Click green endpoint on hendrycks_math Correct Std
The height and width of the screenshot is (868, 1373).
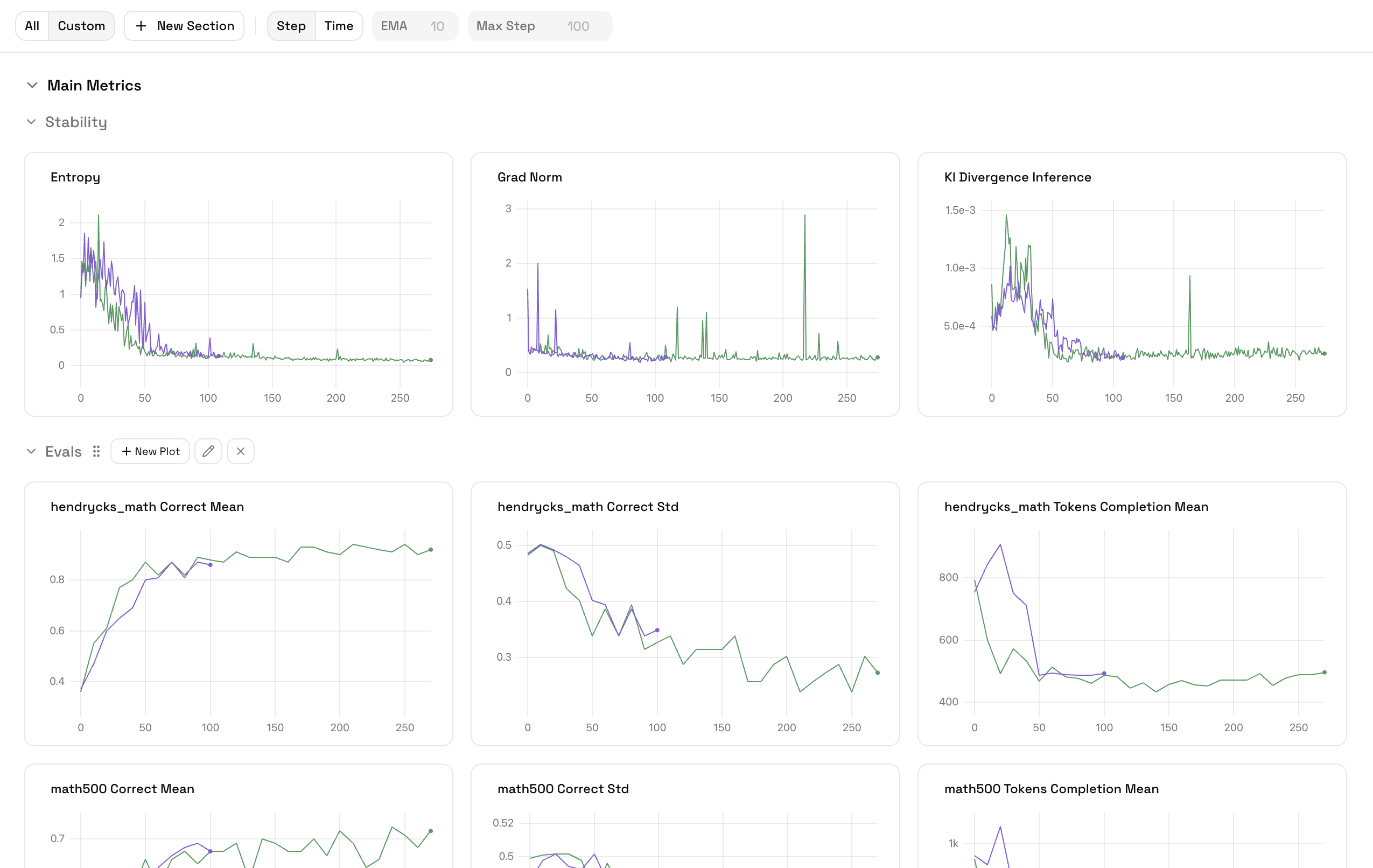point(878,673)
